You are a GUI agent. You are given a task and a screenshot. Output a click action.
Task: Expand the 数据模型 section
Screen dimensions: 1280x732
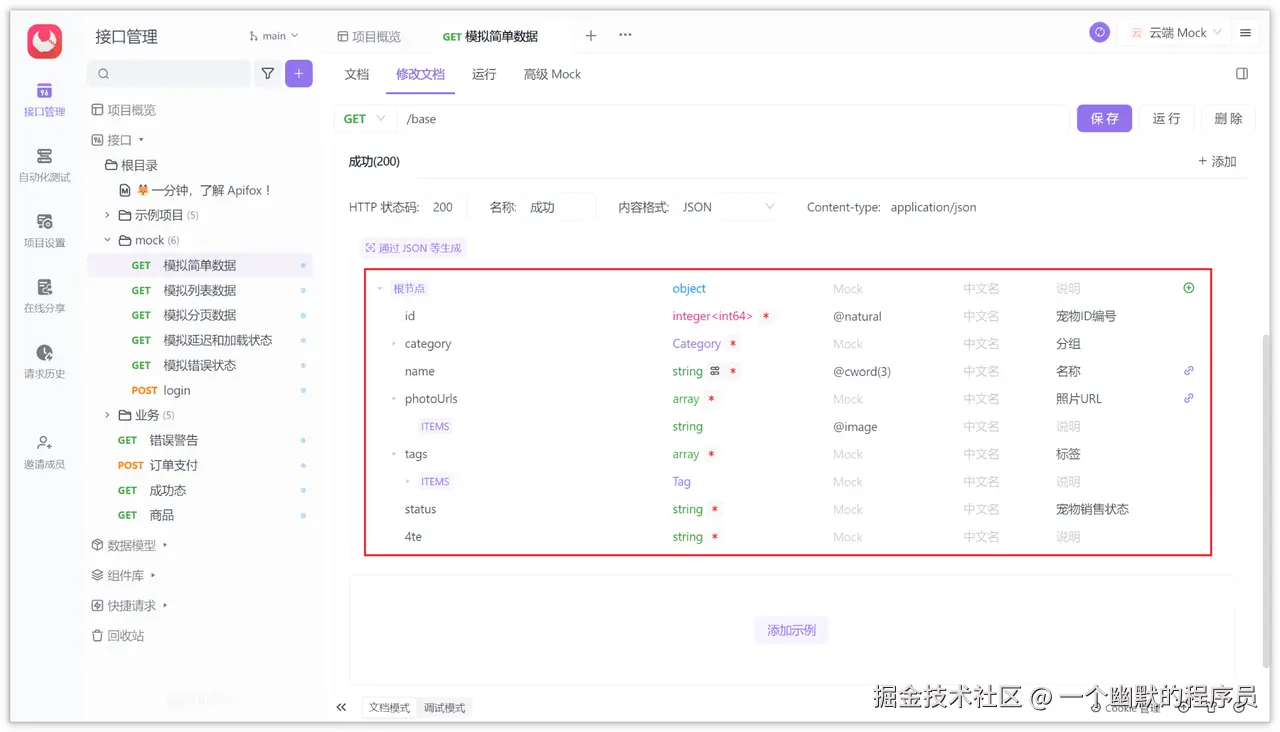[130, 545]
